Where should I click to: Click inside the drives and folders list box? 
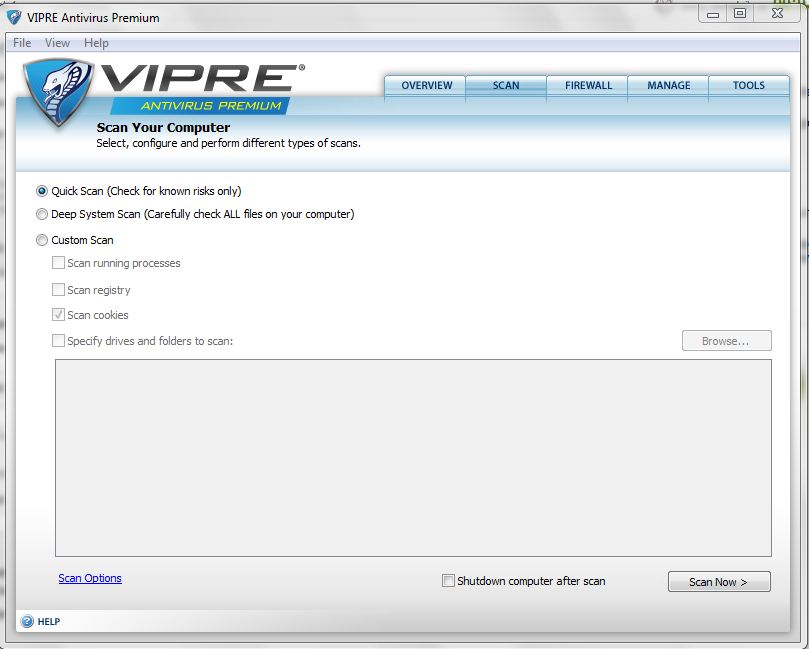[x=413, y=458]
